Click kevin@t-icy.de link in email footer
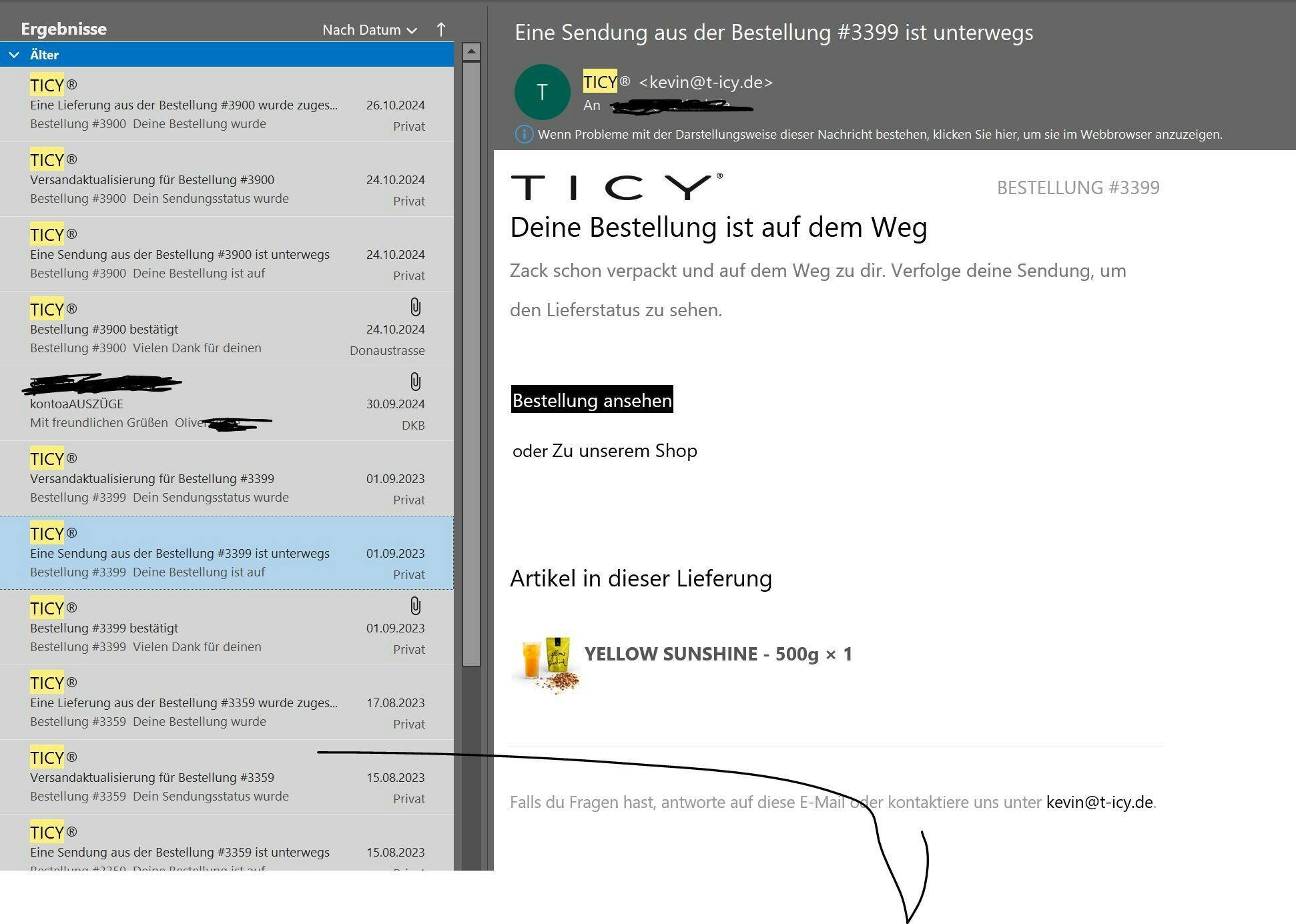This screenshot has height=924, width=1296. [x=1099, y=802]
